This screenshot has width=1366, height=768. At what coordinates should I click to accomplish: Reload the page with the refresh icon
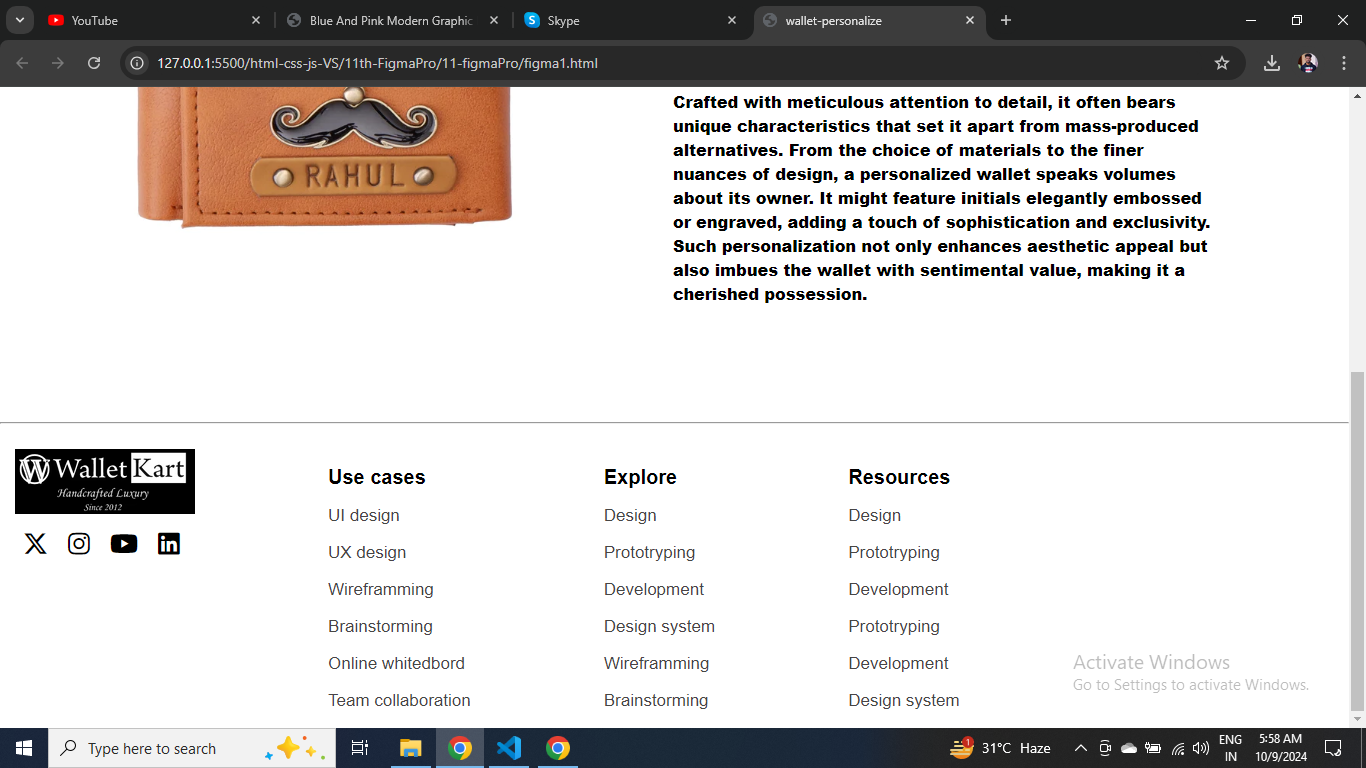click(x=94, y=63)
